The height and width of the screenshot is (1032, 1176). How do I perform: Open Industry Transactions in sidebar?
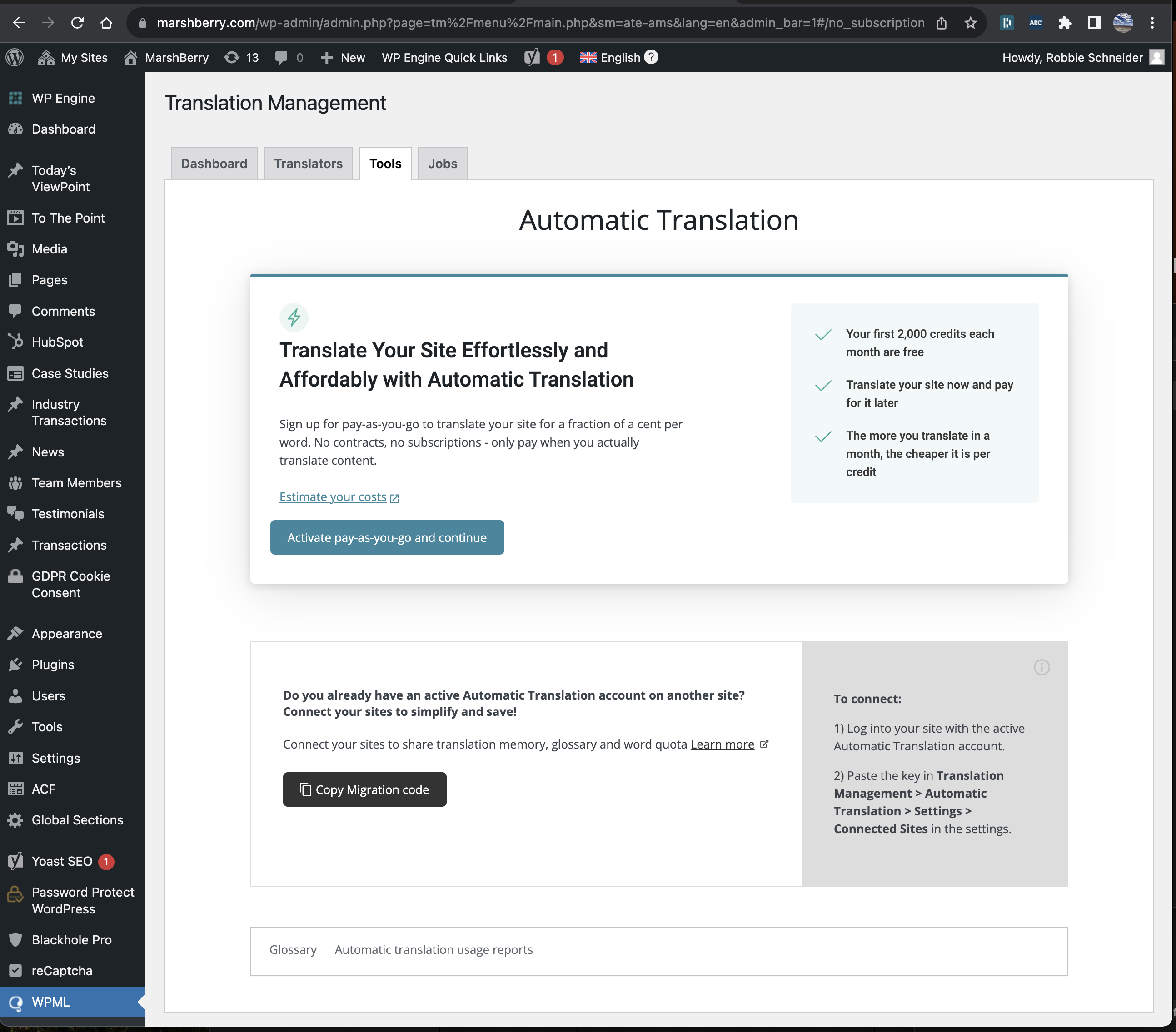click(72, 412)
